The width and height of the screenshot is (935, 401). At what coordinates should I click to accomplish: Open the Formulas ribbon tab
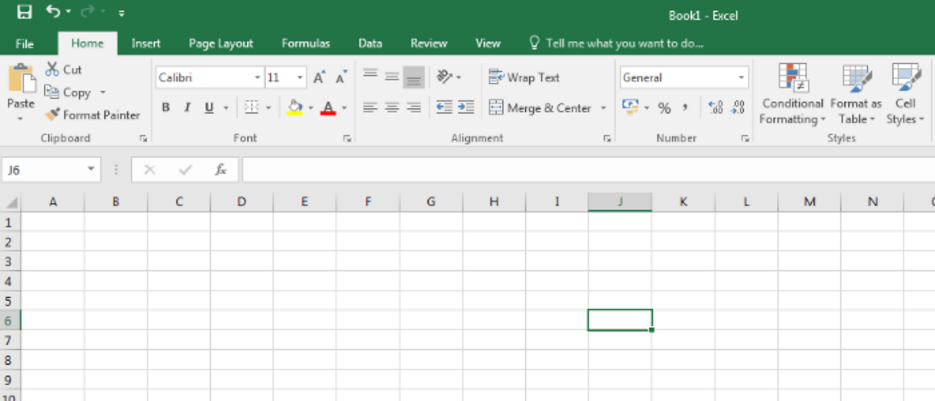(305, 43)
